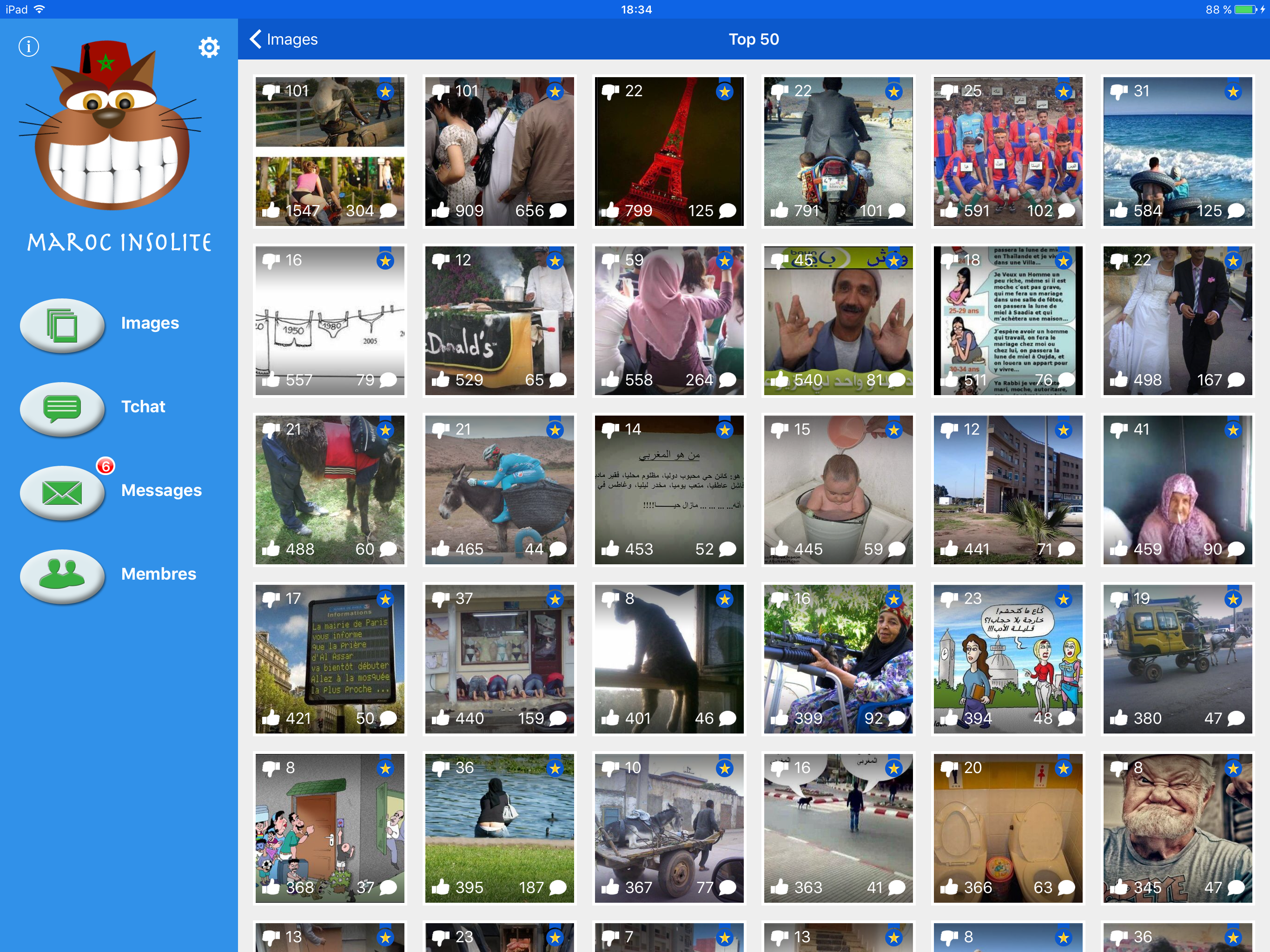Open comments on the 187-comment image

(x=557, y=888)
